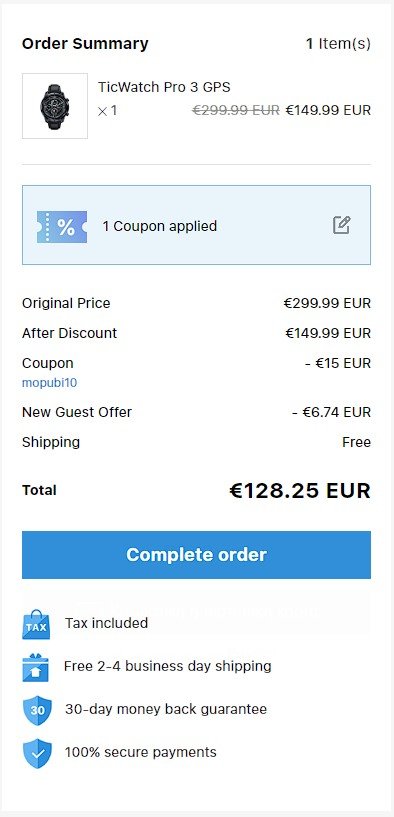This screenshot has height=817, width=394.
Task: Click the TAX shopping bag icon
Action: coord(35,624)
